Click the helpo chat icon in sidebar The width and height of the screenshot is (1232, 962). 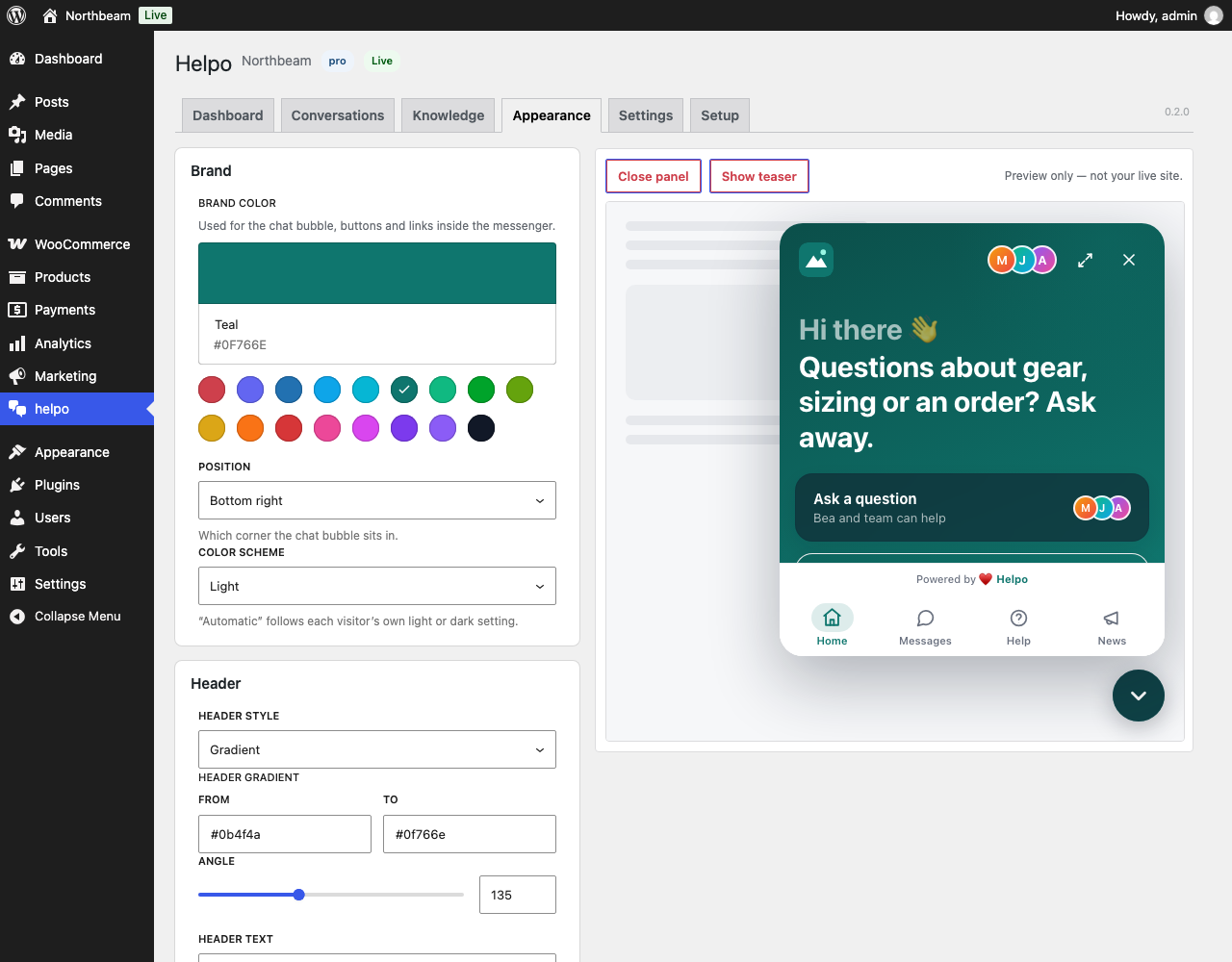(x=17, y=409)
